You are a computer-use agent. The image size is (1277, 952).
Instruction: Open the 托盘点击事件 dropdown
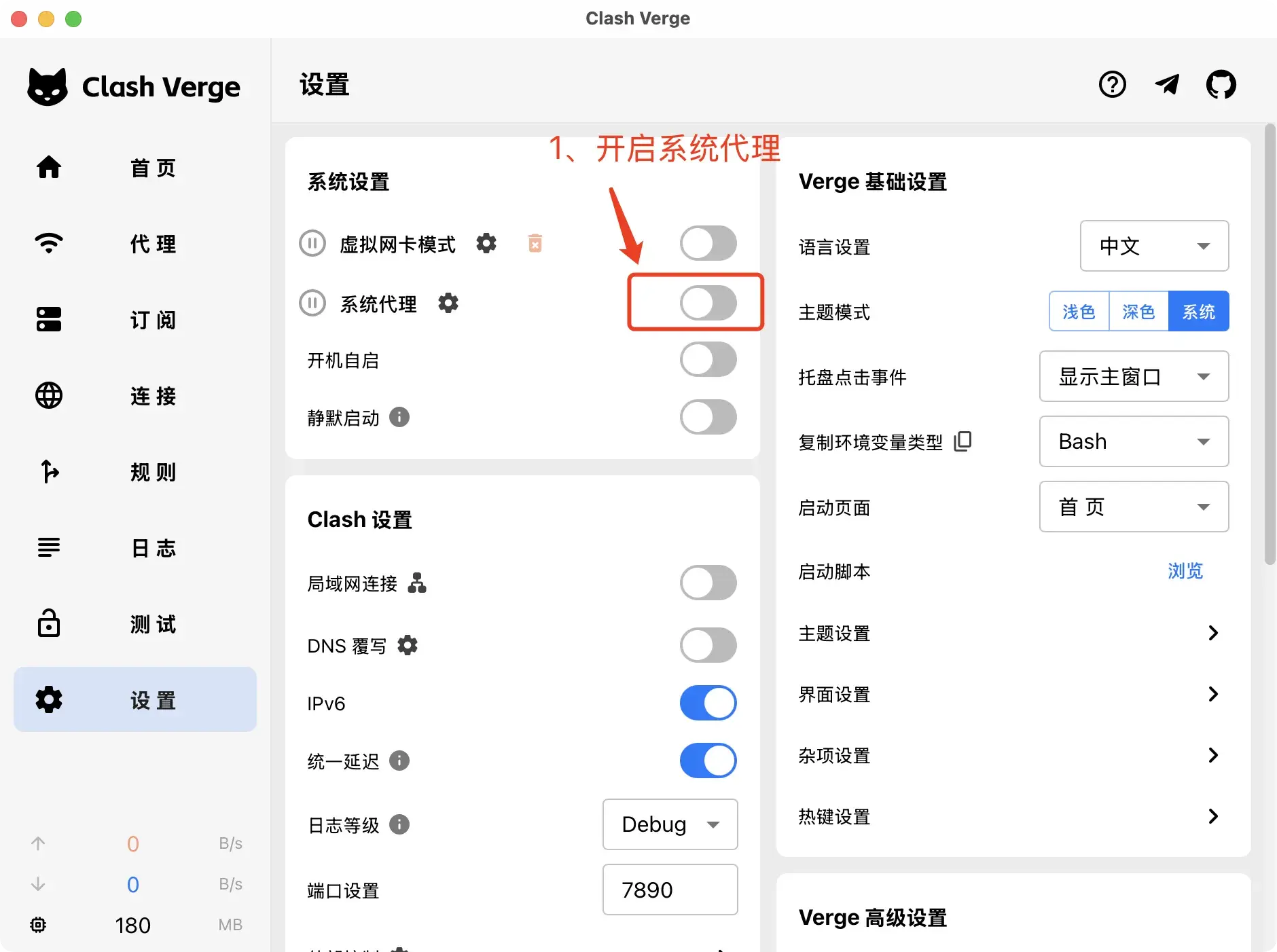1133,377
